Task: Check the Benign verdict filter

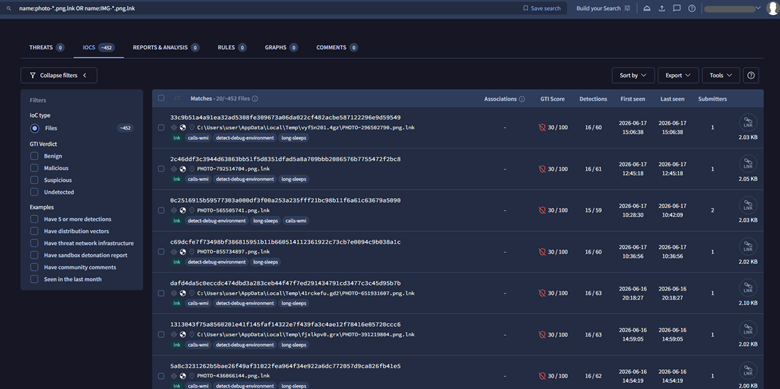Action: [34, 156]
